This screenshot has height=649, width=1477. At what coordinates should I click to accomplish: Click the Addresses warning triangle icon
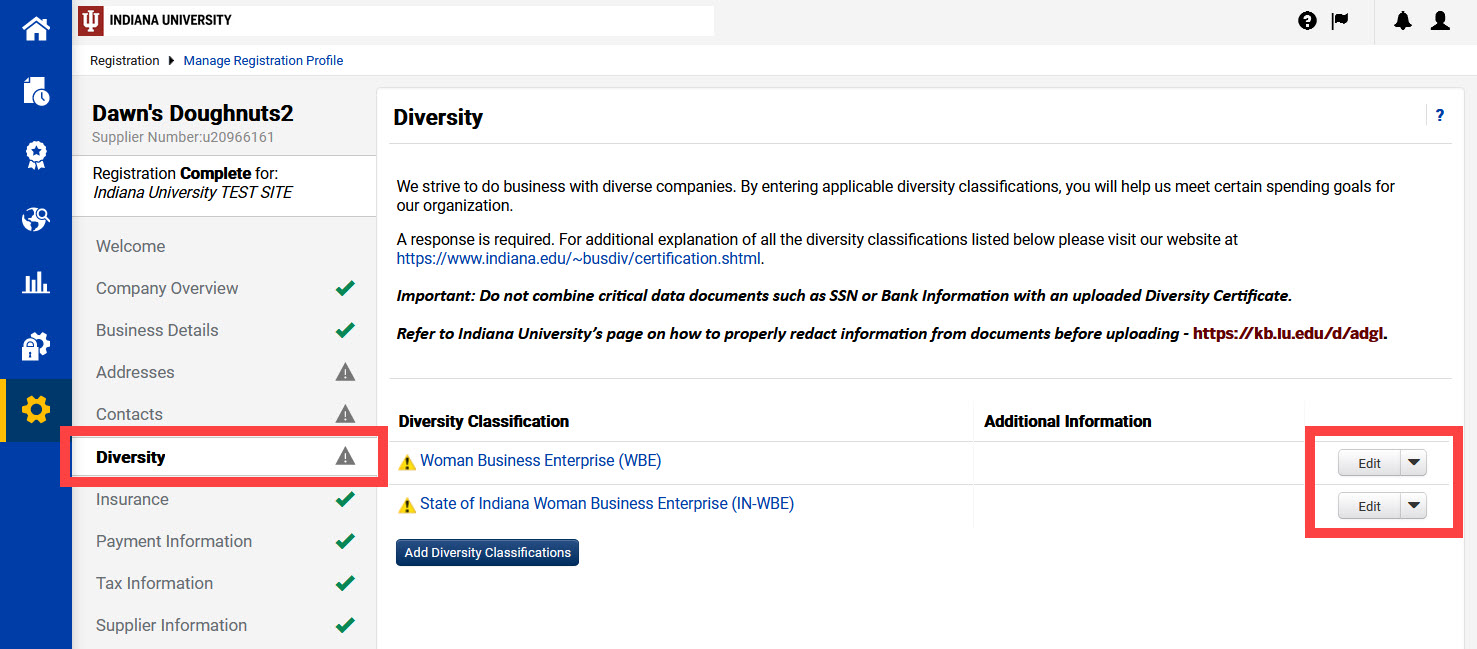(x=345, y=372)
